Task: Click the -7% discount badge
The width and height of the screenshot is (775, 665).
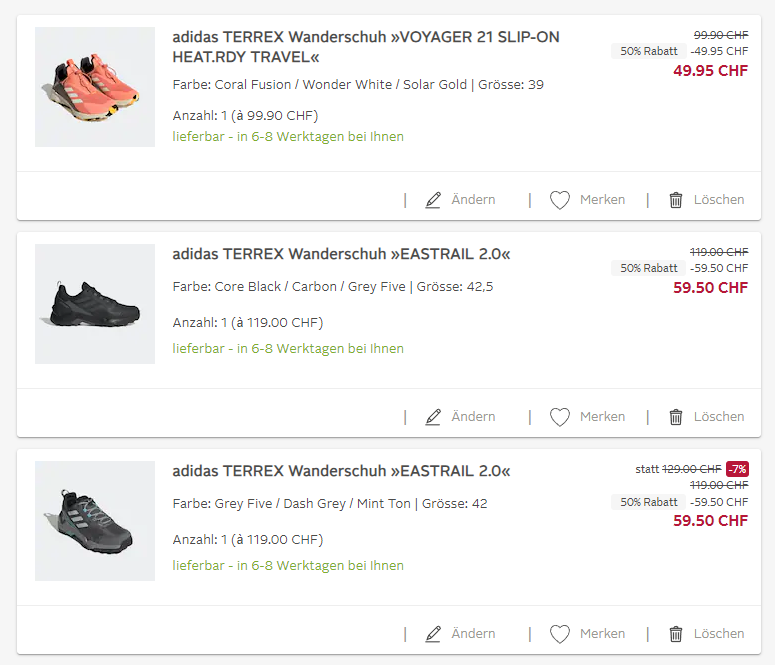Action: [x=737, y=469]
